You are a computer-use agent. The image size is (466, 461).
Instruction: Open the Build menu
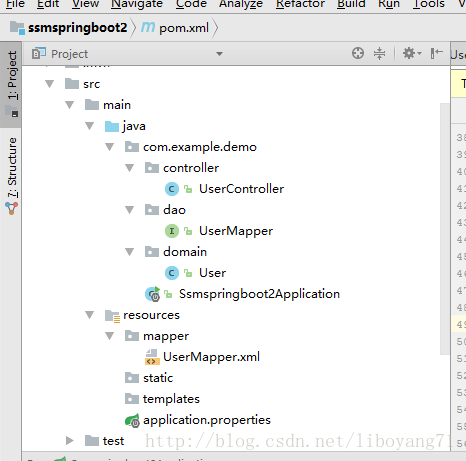click(351, 4)
